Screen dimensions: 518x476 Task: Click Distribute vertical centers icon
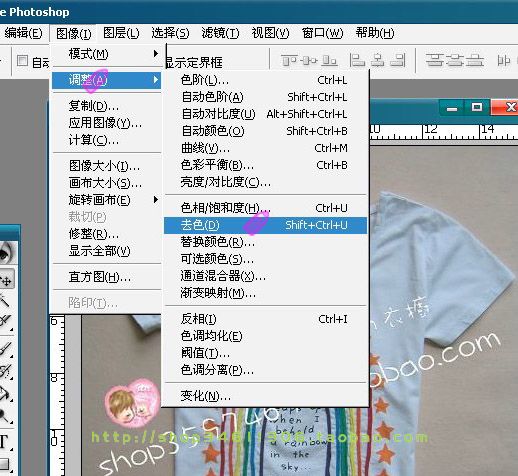pos(454,60)
